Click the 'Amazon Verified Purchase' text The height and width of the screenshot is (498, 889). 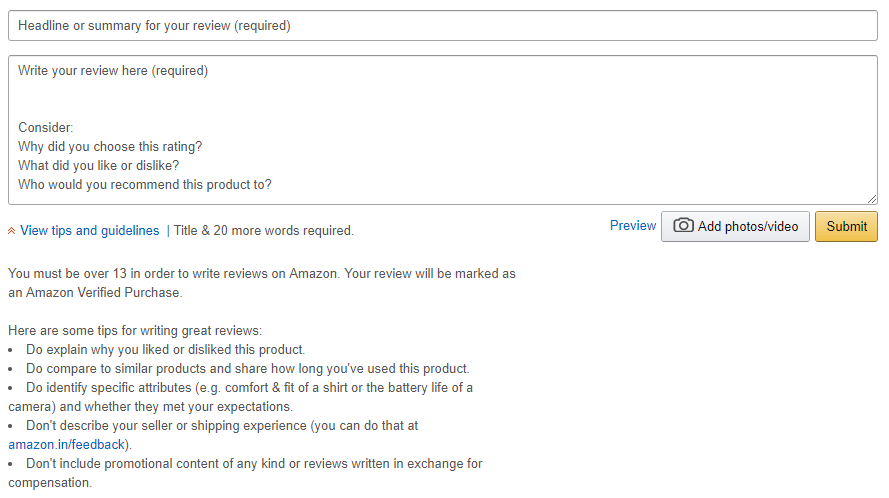click(x=102, y=293)
